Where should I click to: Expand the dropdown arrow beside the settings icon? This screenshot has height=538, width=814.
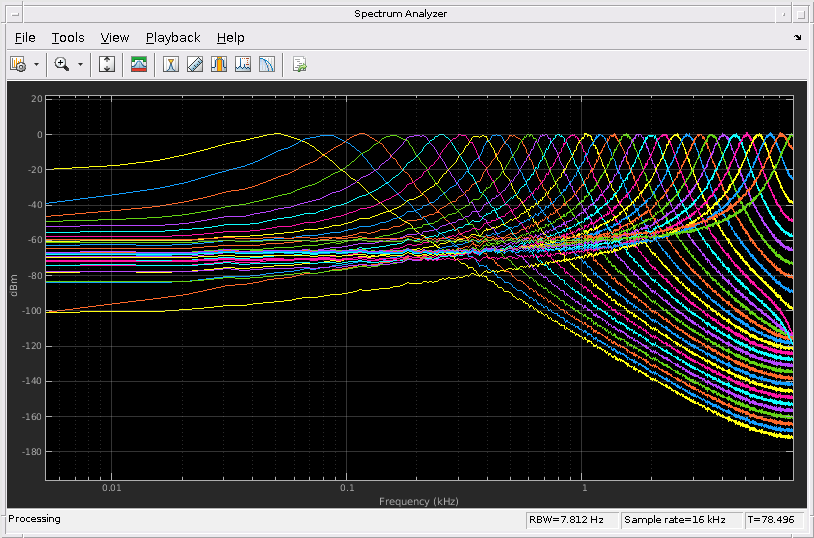click(37, 64)
